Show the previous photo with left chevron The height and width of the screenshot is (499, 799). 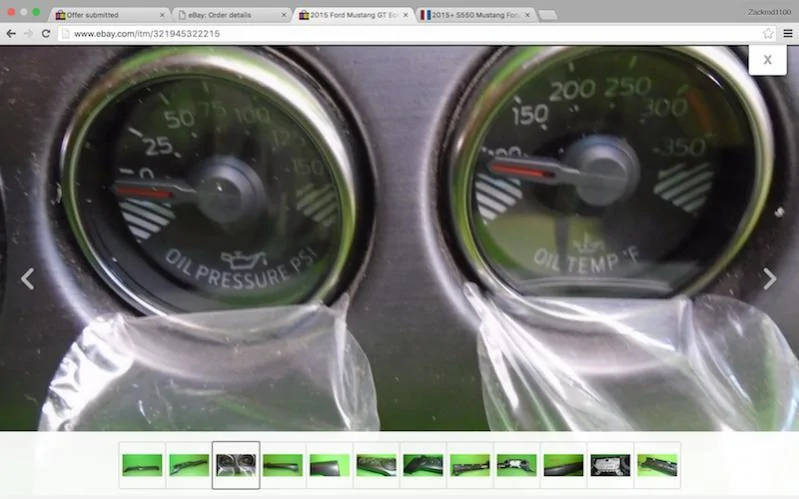click(x=28, y=279)
